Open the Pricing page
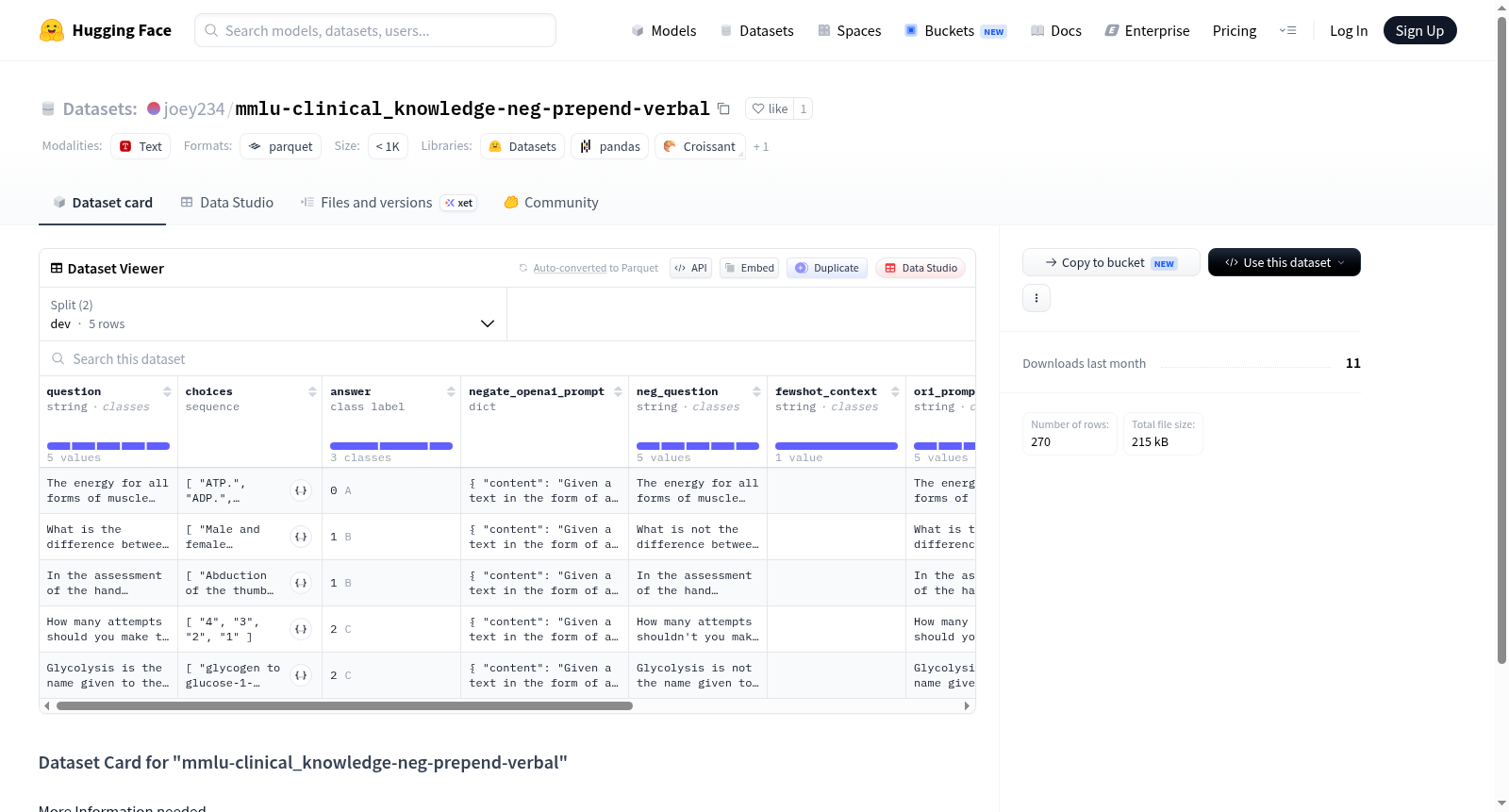1509x812 pixels. (1235, 31)
